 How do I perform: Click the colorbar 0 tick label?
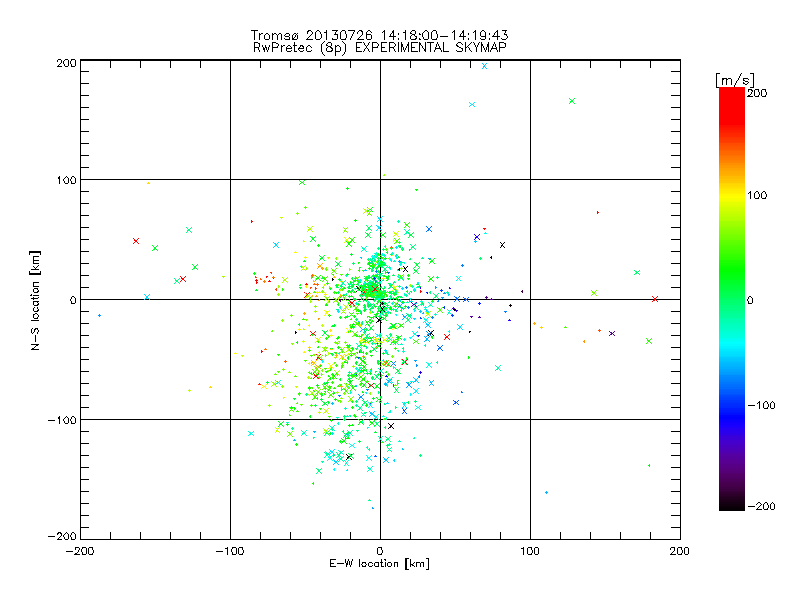(x=750, y=300)
